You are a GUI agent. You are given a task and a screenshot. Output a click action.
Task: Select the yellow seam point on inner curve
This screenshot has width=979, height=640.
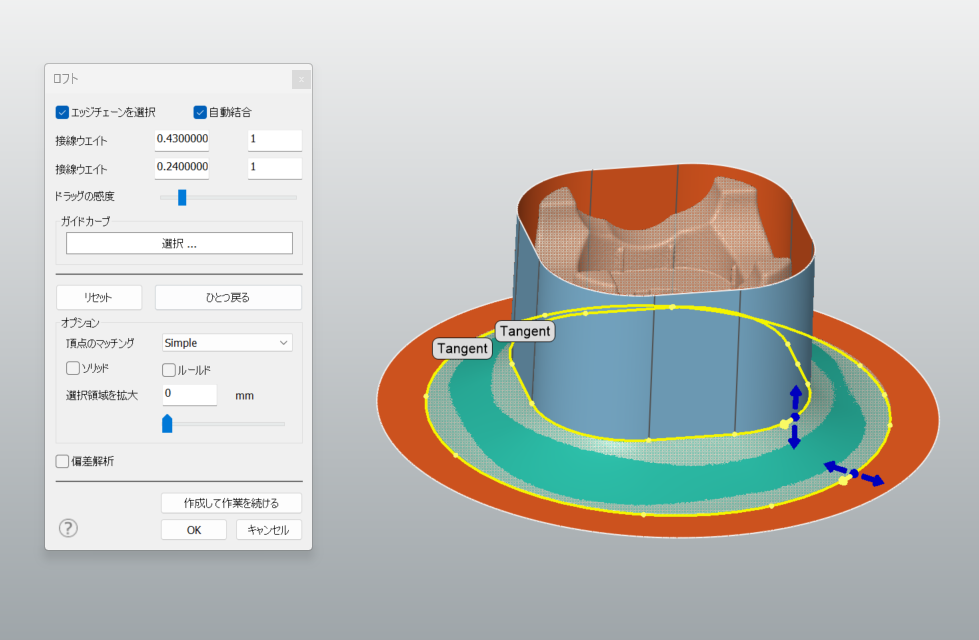pyautogui.click(x=784, y=425)
